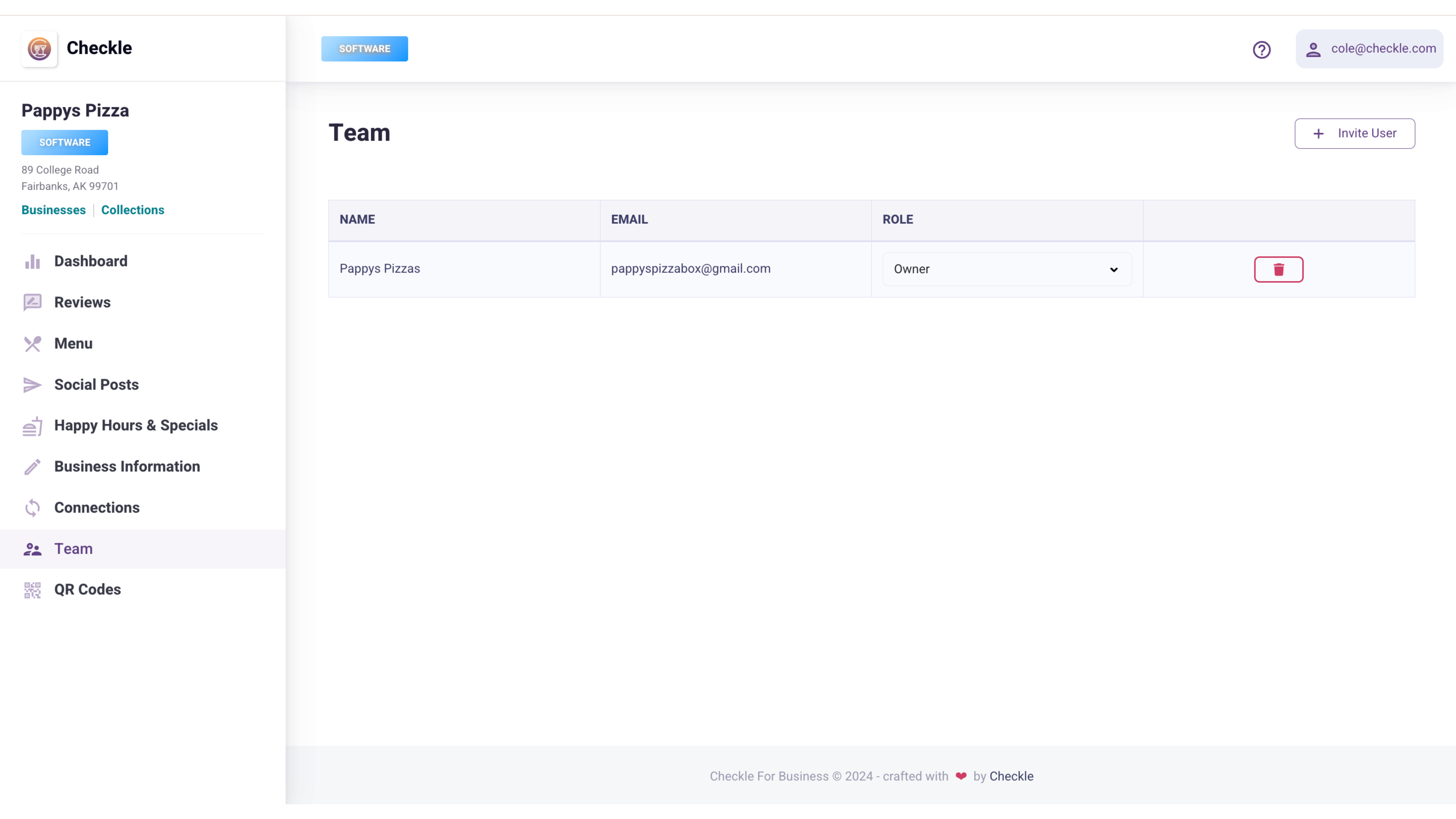Click the Business Information pencil icon
The image size is (1456, 819).
32,467
